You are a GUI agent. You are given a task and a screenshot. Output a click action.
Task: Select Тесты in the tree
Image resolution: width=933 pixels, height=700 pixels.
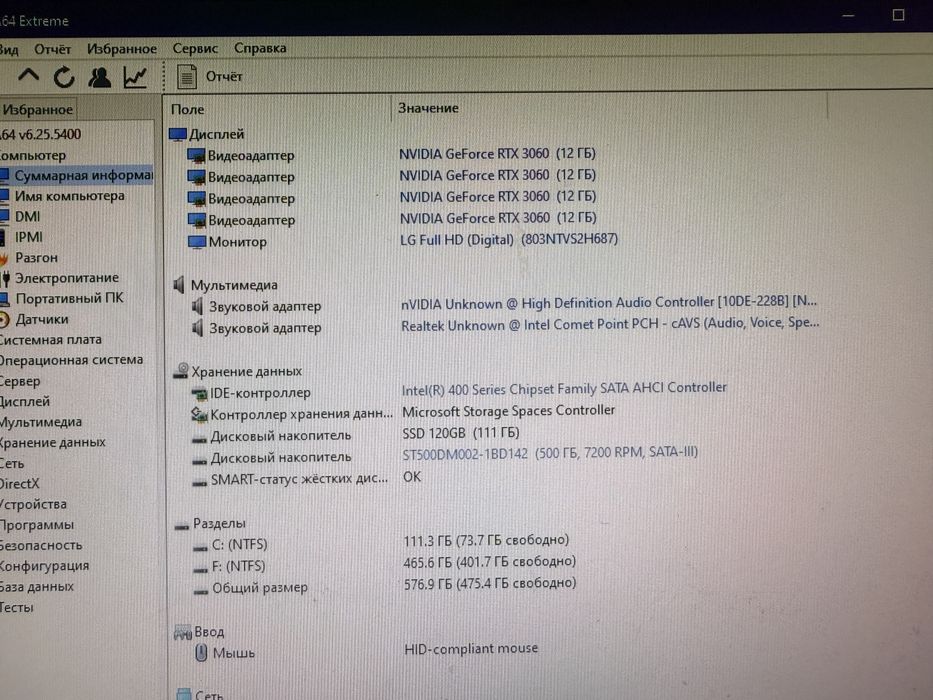tap(17, 607)
